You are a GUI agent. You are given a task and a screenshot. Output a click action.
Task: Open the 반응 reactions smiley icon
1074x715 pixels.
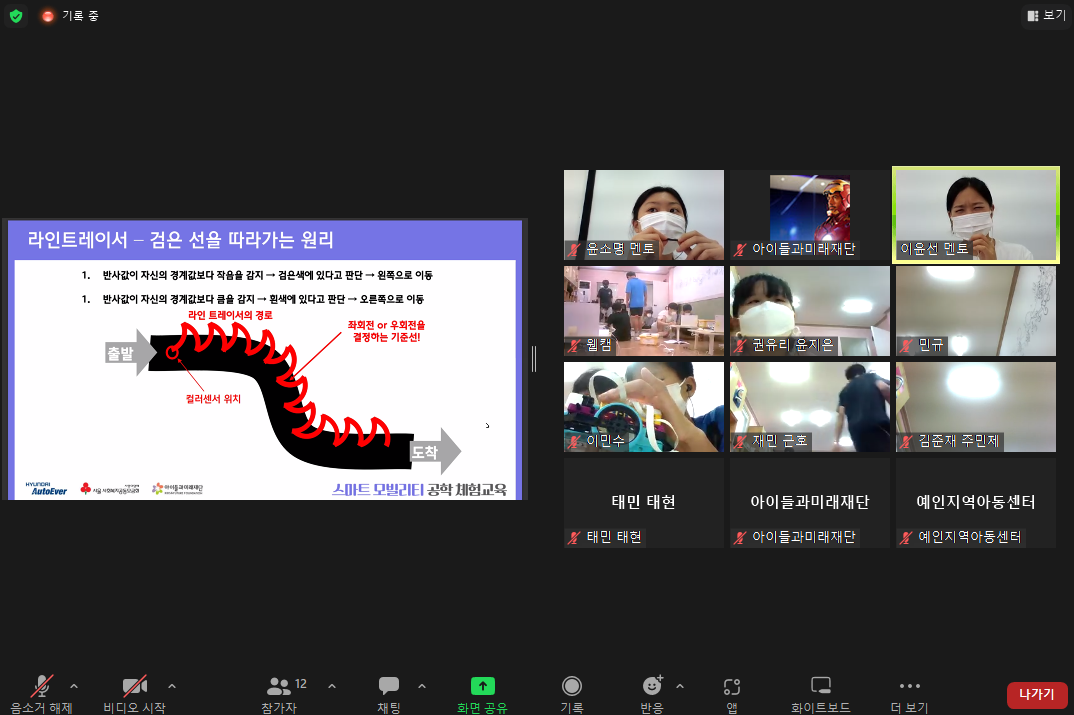(652, 687)
